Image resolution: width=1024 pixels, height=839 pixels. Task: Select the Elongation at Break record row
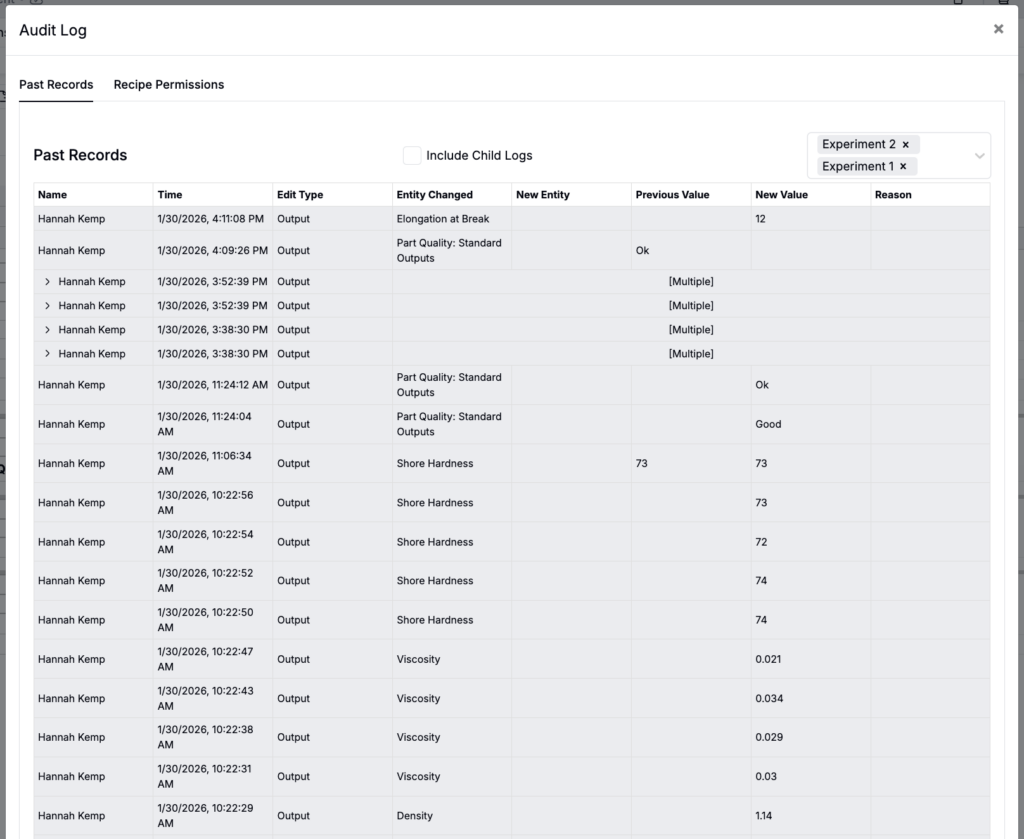(442, 219)
